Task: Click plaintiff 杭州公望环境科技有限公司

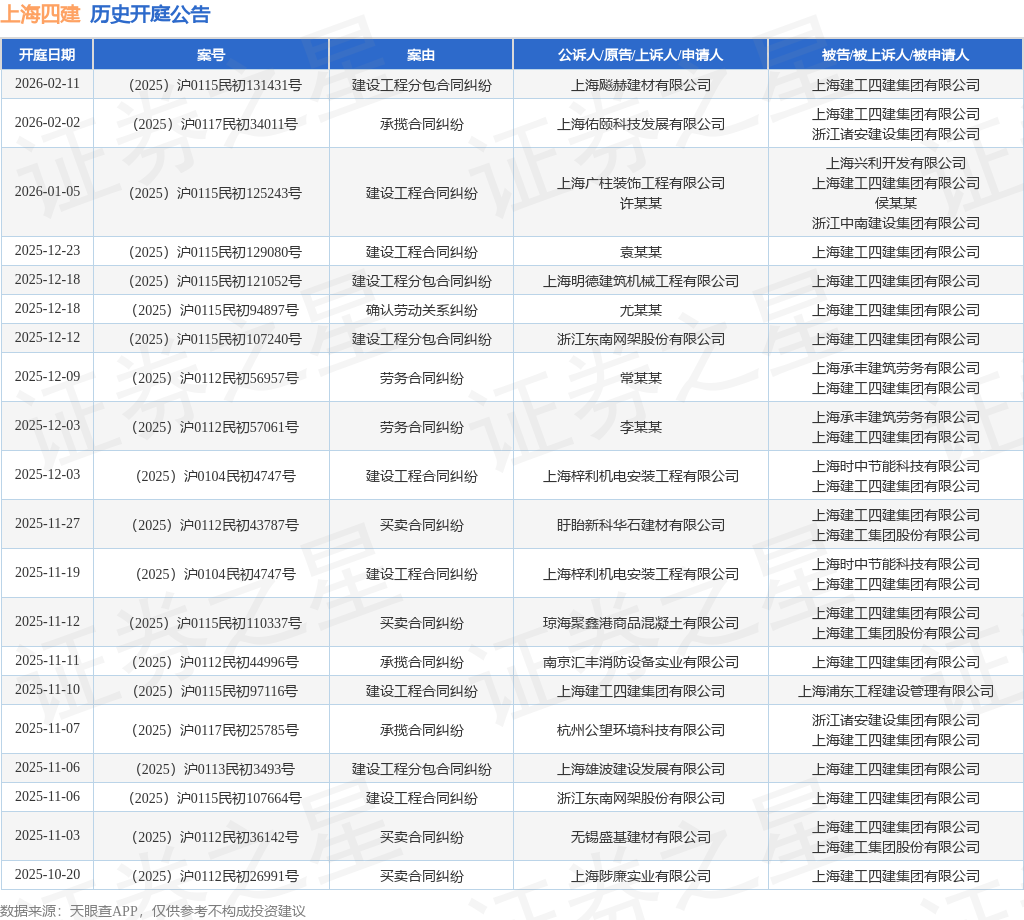Action: [641, 730]
